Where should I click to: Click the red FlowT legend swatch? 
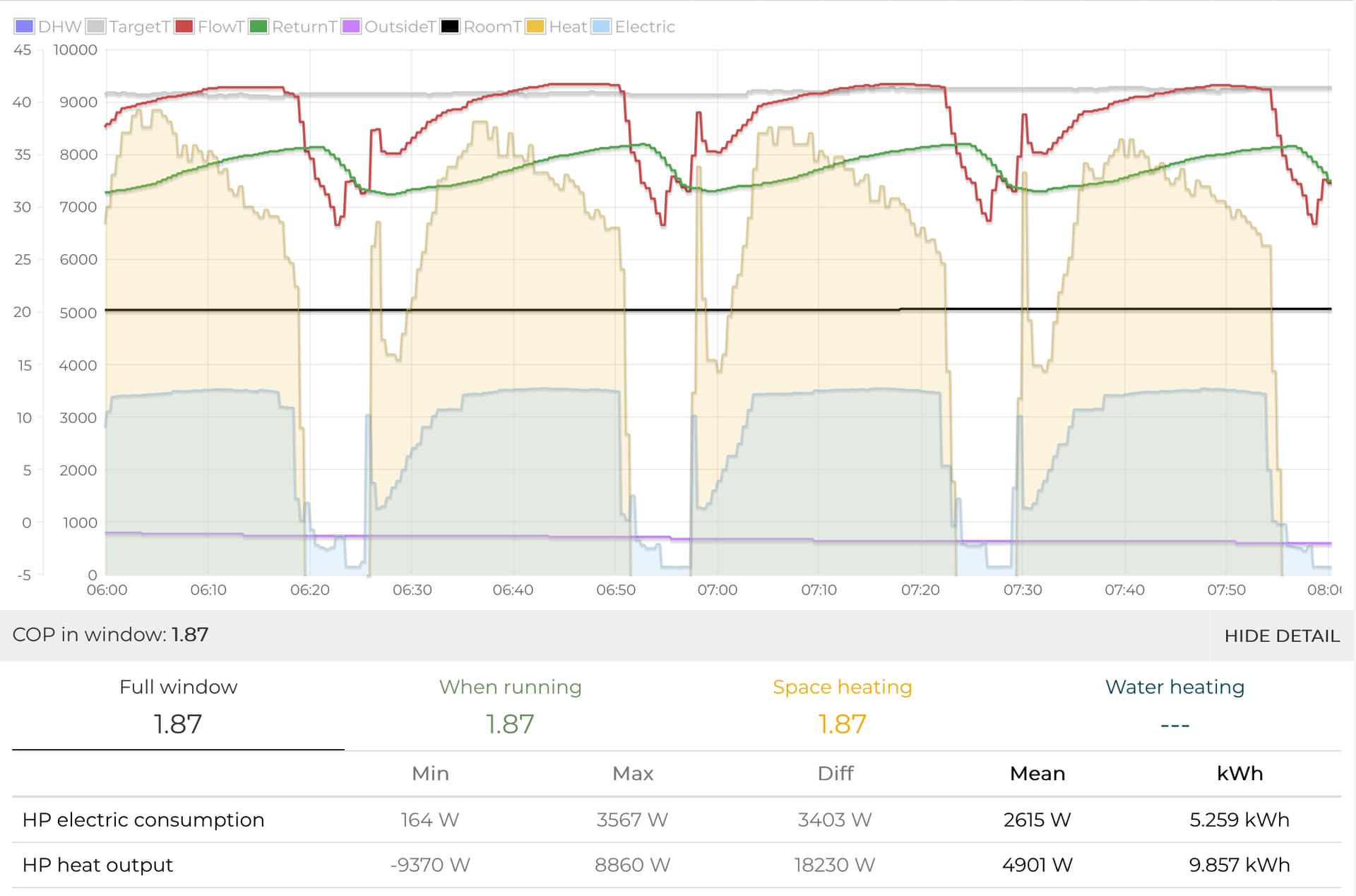[x=184, y=27]
